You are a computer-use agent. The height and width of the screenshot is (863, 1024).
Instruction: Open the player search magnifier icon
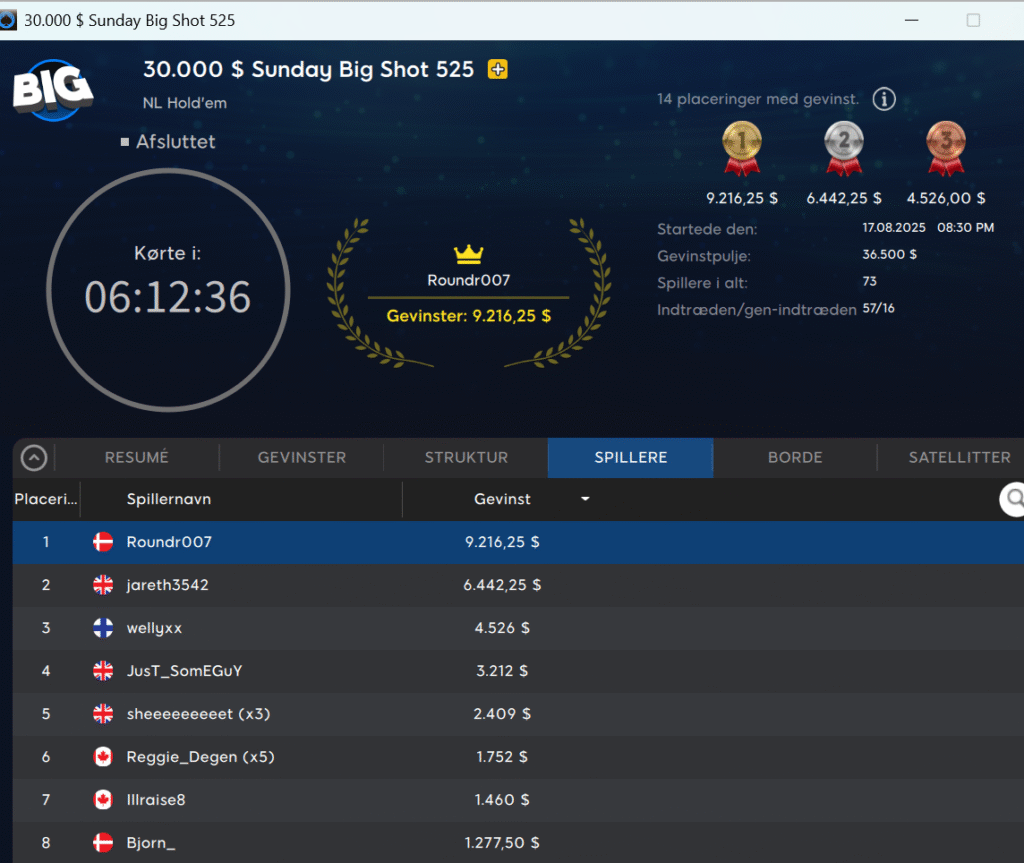click(x=1013, y=498)
